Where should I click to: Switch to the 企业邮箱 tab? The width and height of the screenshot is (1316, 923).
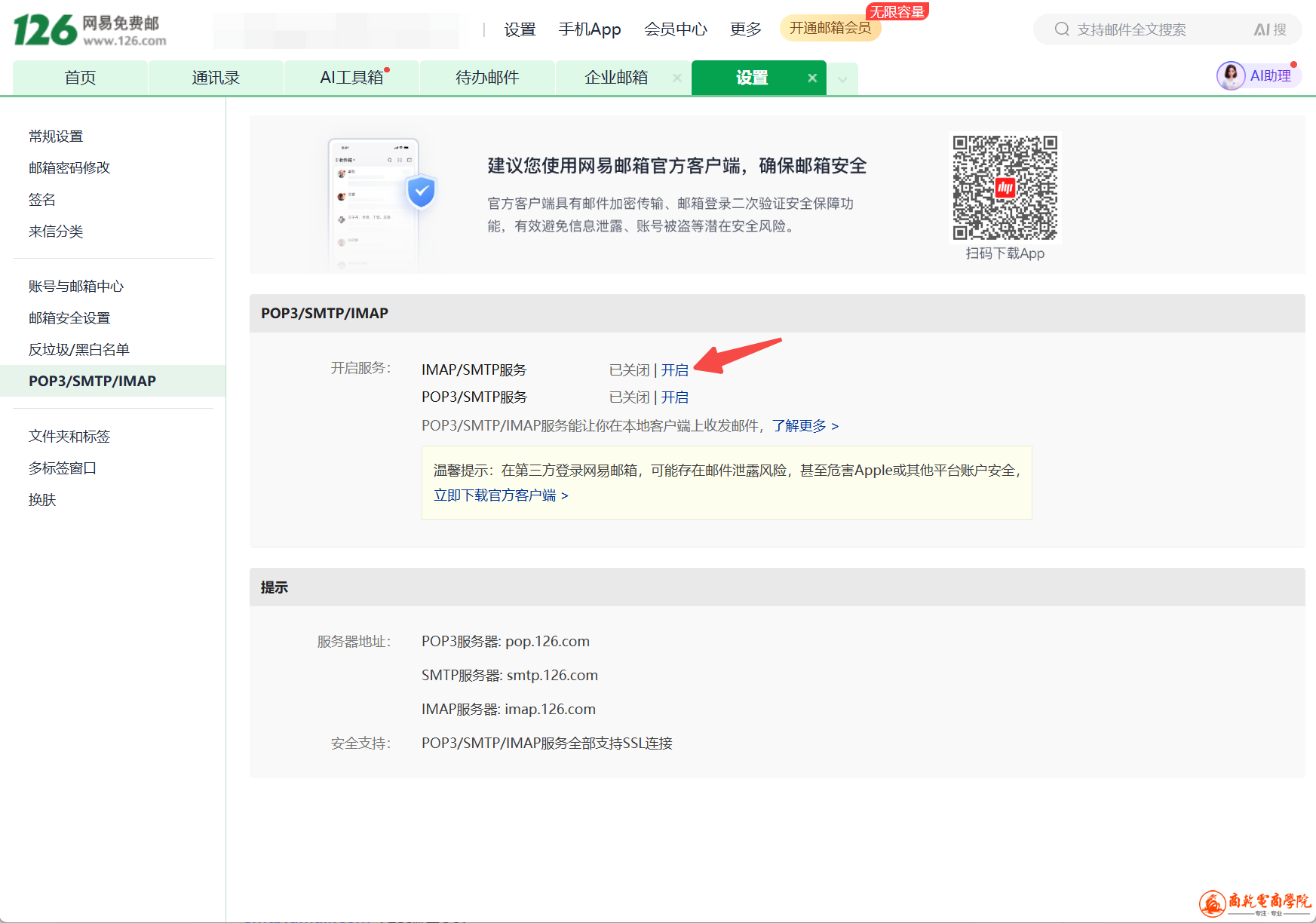click(616, 78)
